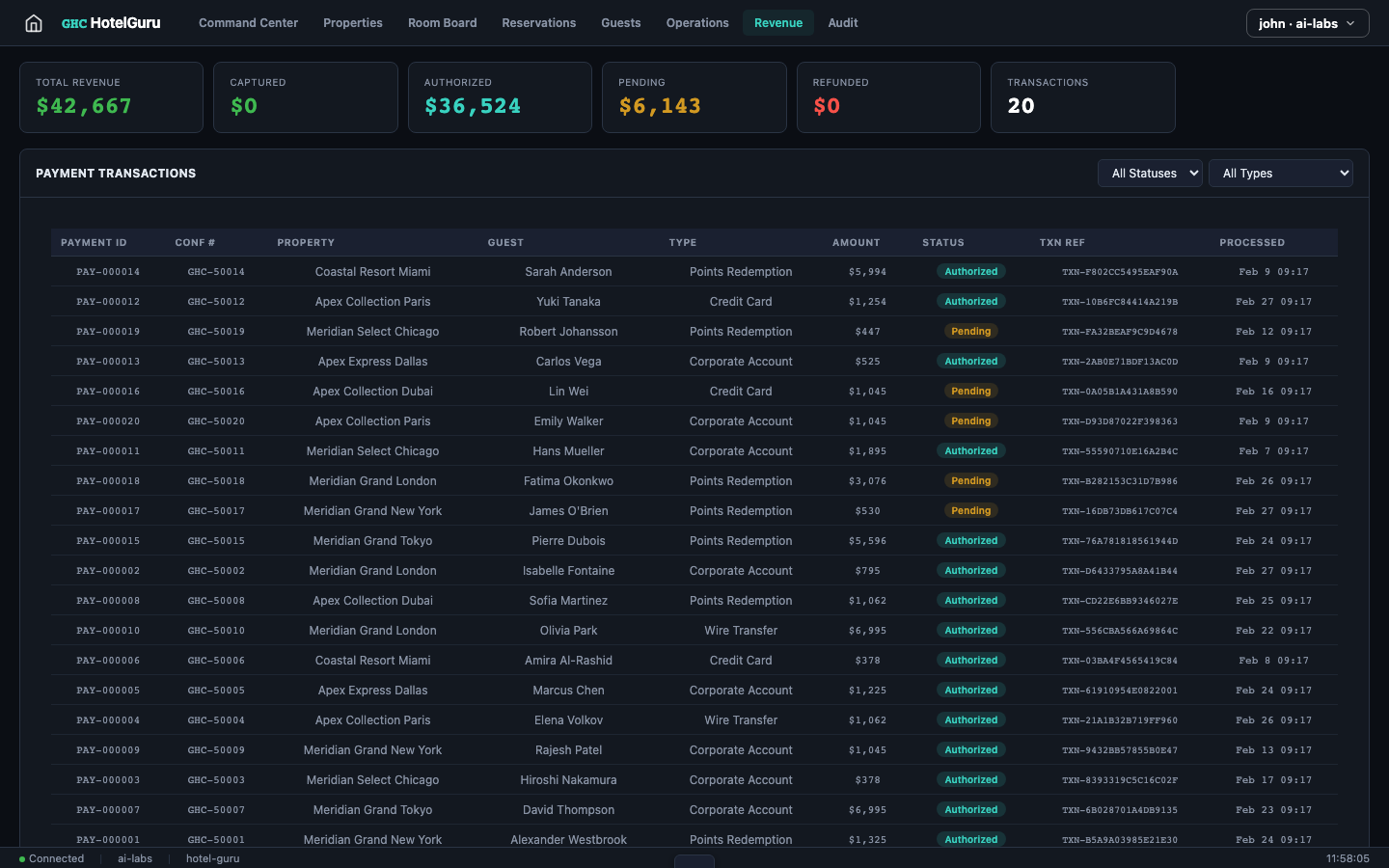Click the GHC HotelGuru logo

(x=110, y=22)
